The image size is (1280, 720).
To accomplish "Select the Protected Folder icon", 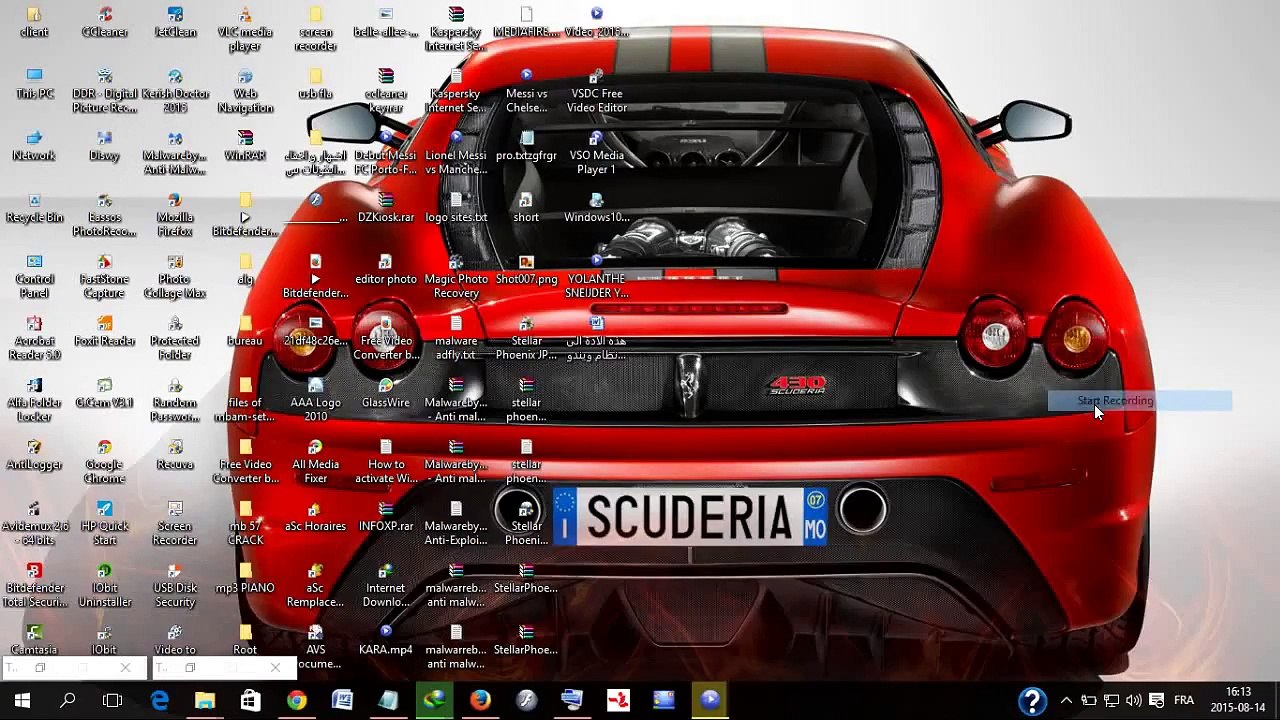I will [x=175, y=340].
